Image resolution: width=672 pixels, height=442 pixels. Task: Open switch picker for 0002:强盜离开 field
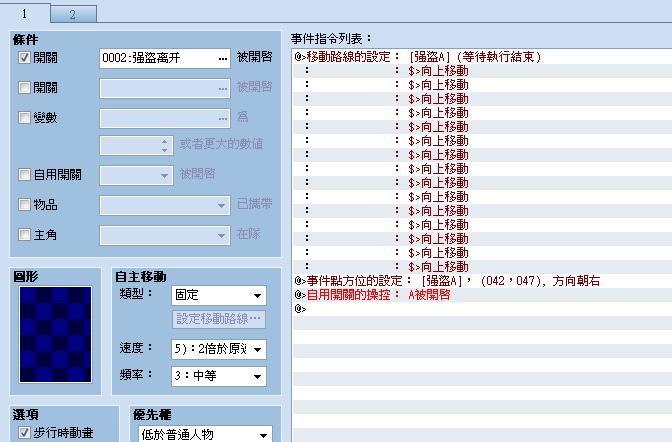[222, 58]
